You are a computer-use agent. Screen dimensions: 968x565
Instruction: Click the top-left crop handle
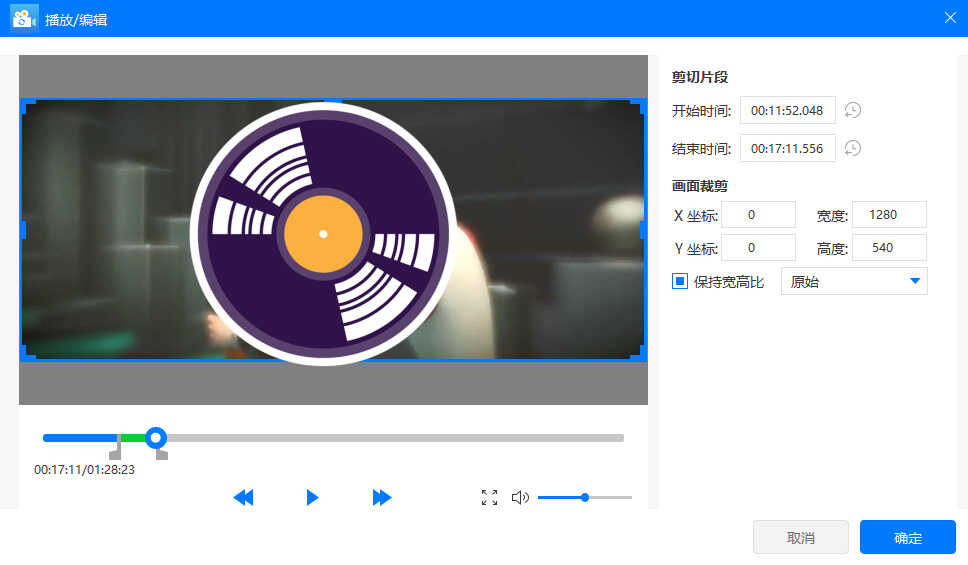pyautogui.click(x=26, y=104)
